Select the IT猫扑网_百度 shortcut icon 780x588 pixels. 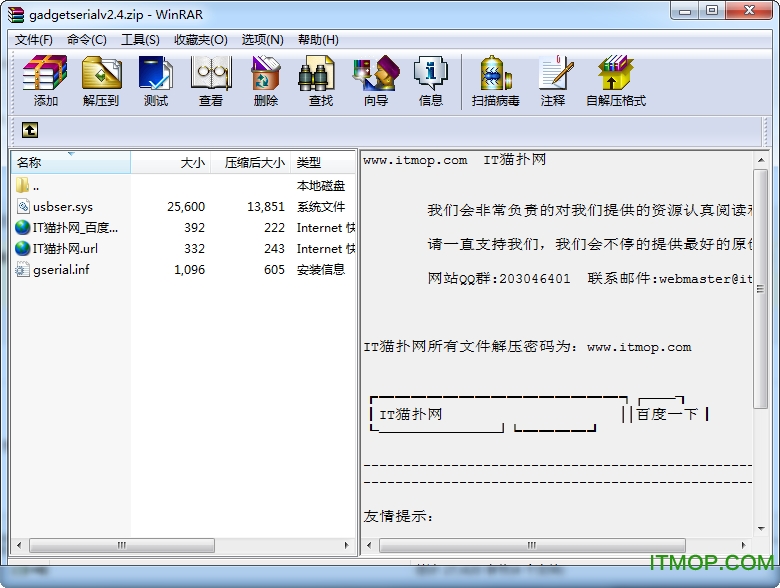(x=23, y=227)
